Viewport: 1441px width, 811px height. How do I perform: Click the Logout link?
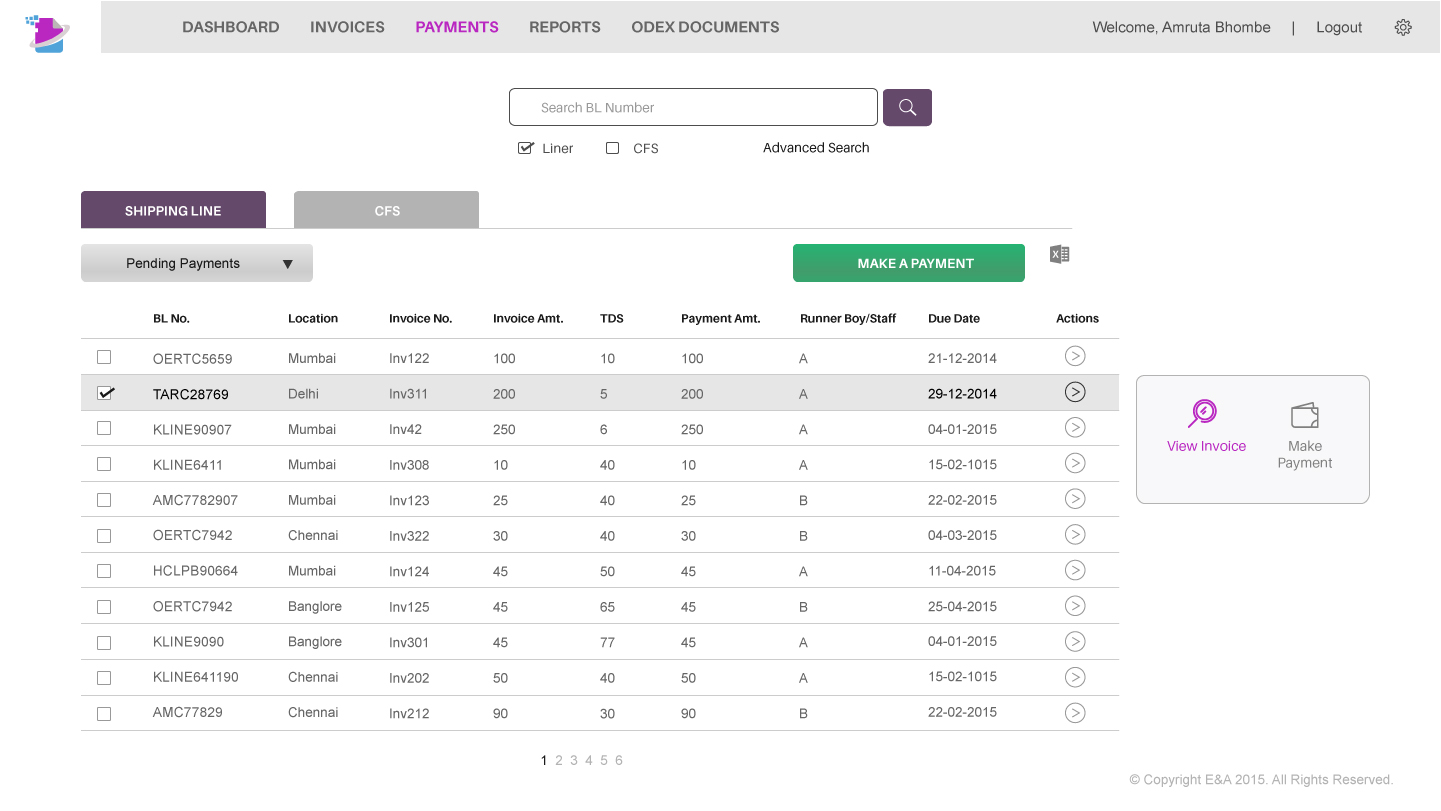click(1338, 27)
